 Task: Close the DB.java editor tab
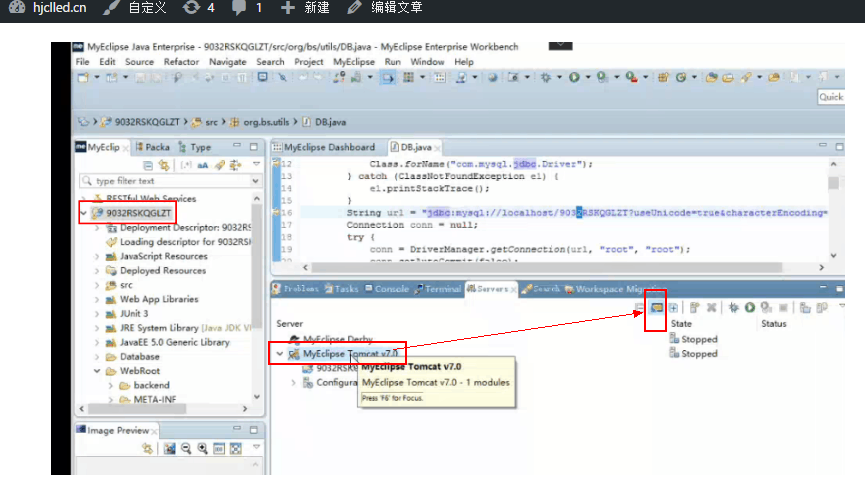[437, 148]
